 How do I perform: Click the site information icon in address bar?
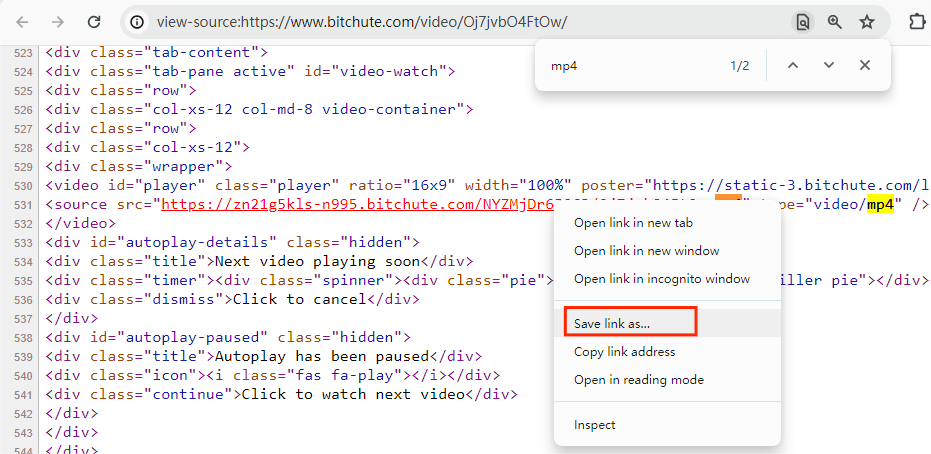138,21
